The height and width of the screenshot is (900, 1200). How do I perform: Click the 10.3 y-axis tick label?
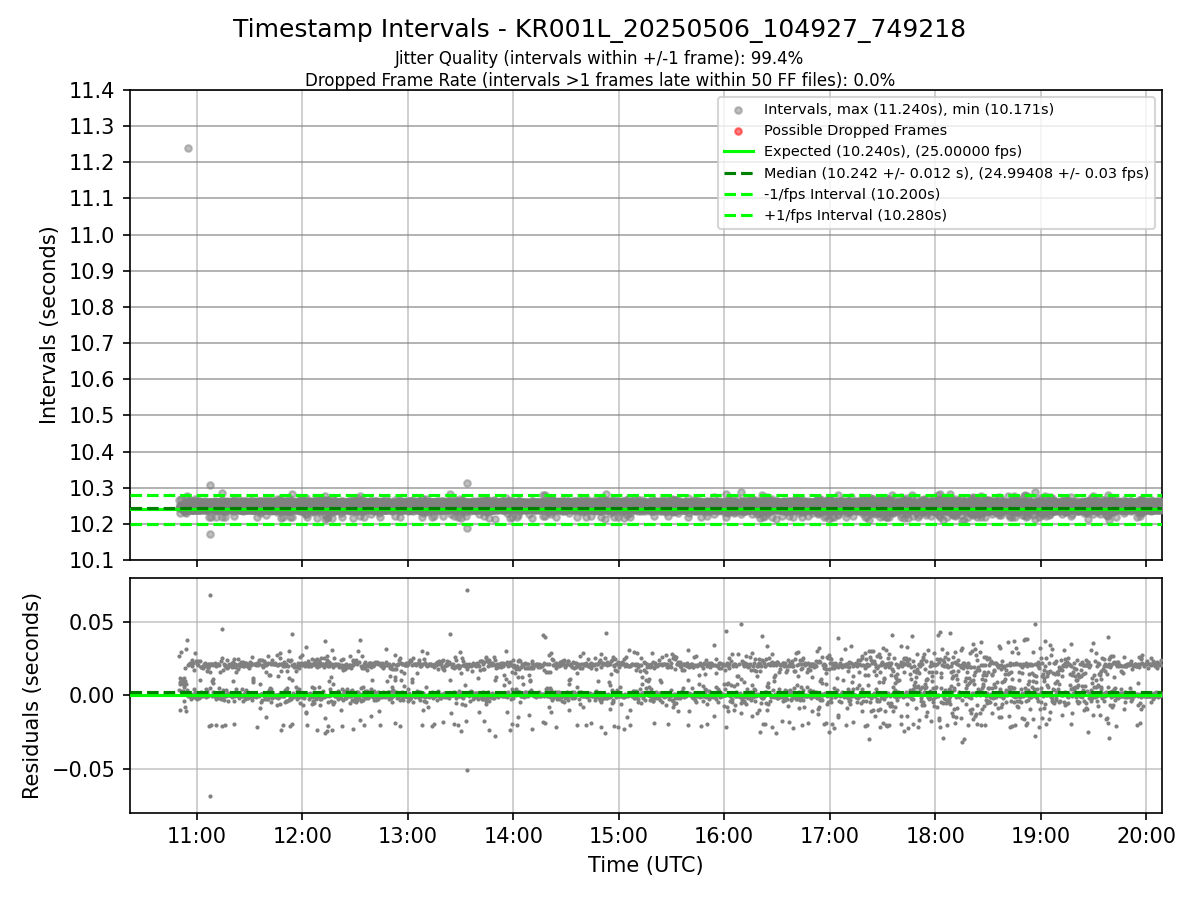(x=93, y=488)
